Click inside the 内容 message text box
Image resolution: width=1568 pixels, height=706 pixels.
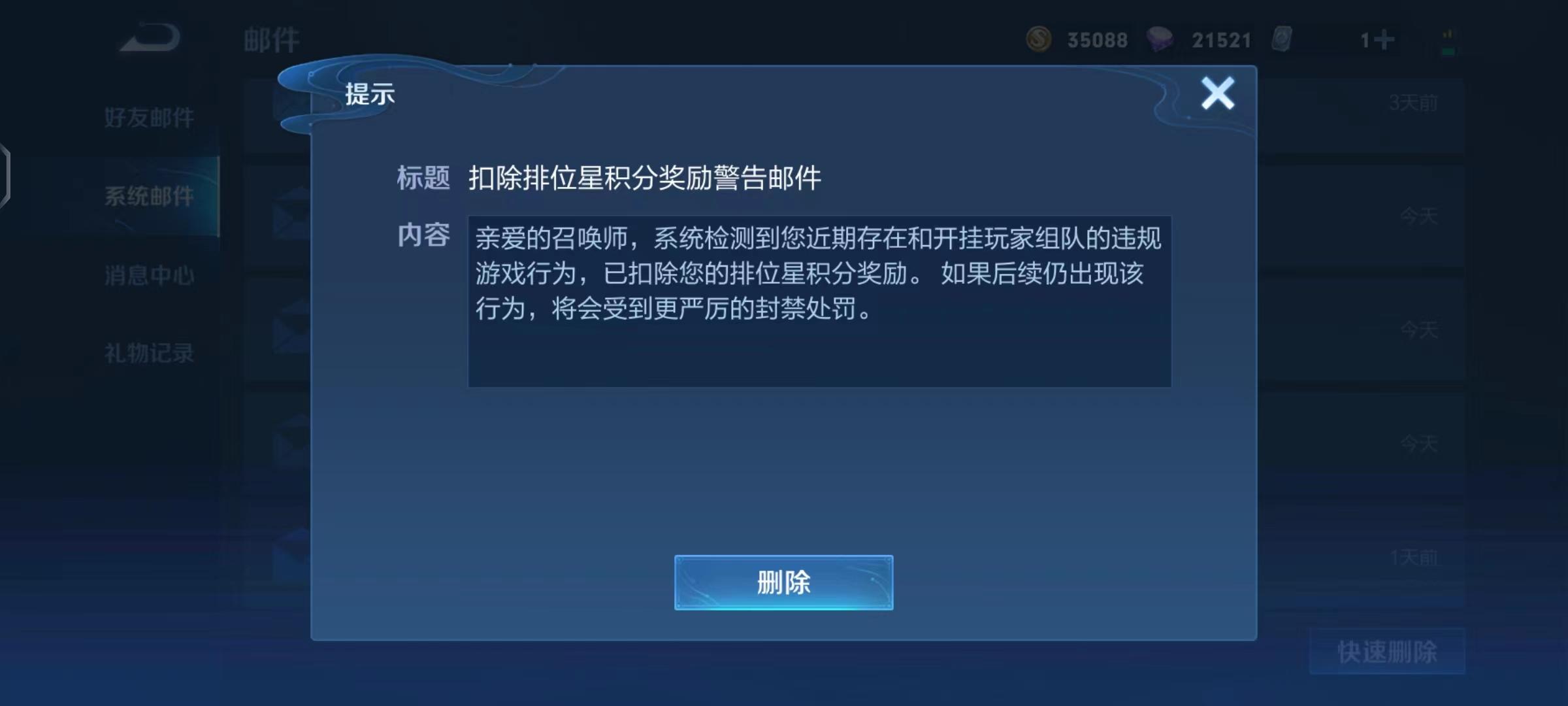click(819, 301)
